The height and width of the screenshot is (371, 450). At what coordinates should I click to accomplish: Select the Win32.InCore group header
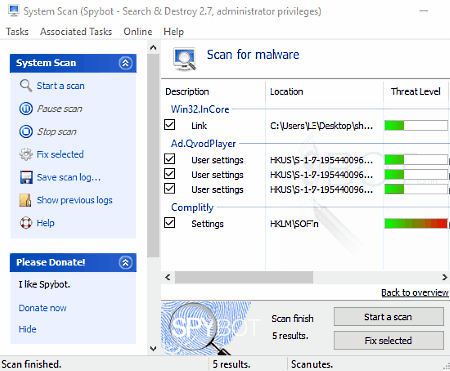click(200, 109)
